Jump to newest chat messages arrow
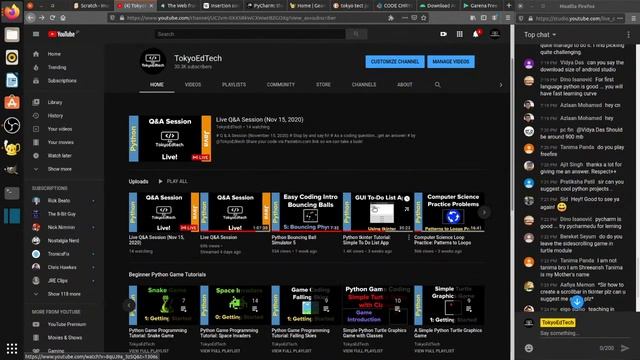Viewport: 640px width, 360px height. (577, 302)
